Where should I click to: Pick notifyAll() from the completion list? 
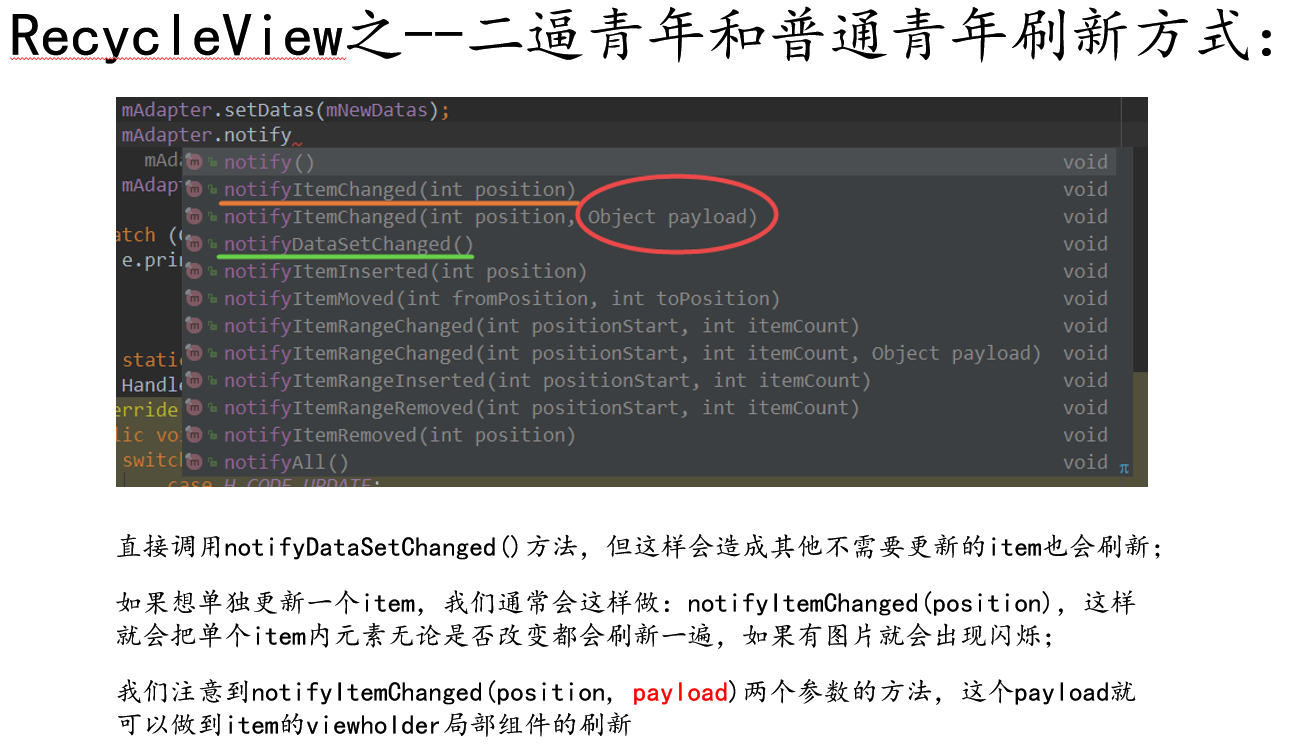(x=649, y=462)
